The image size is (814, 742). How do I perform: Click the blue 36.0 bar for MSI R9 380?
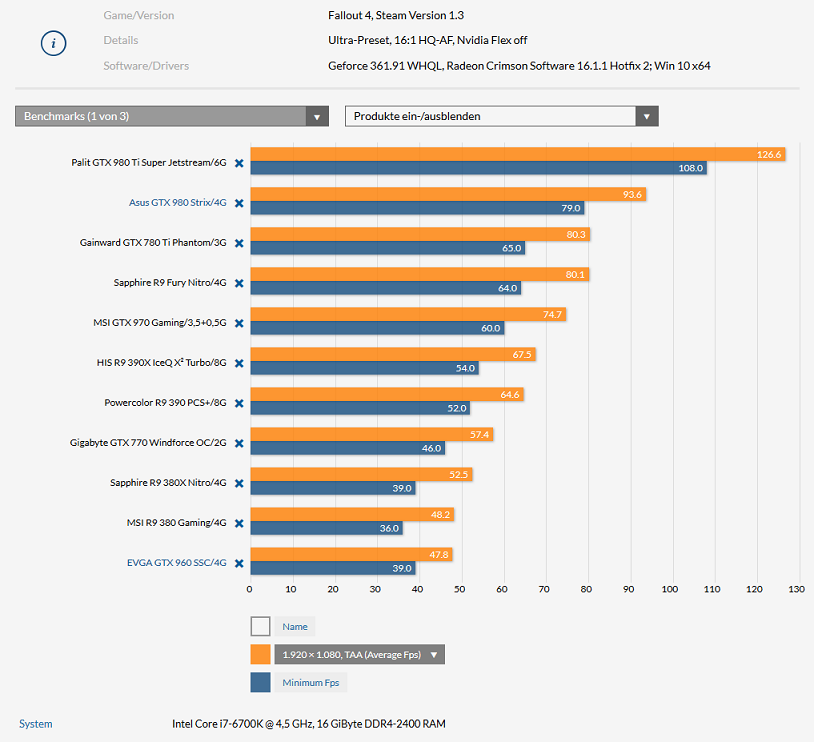[x=327, y=528]
